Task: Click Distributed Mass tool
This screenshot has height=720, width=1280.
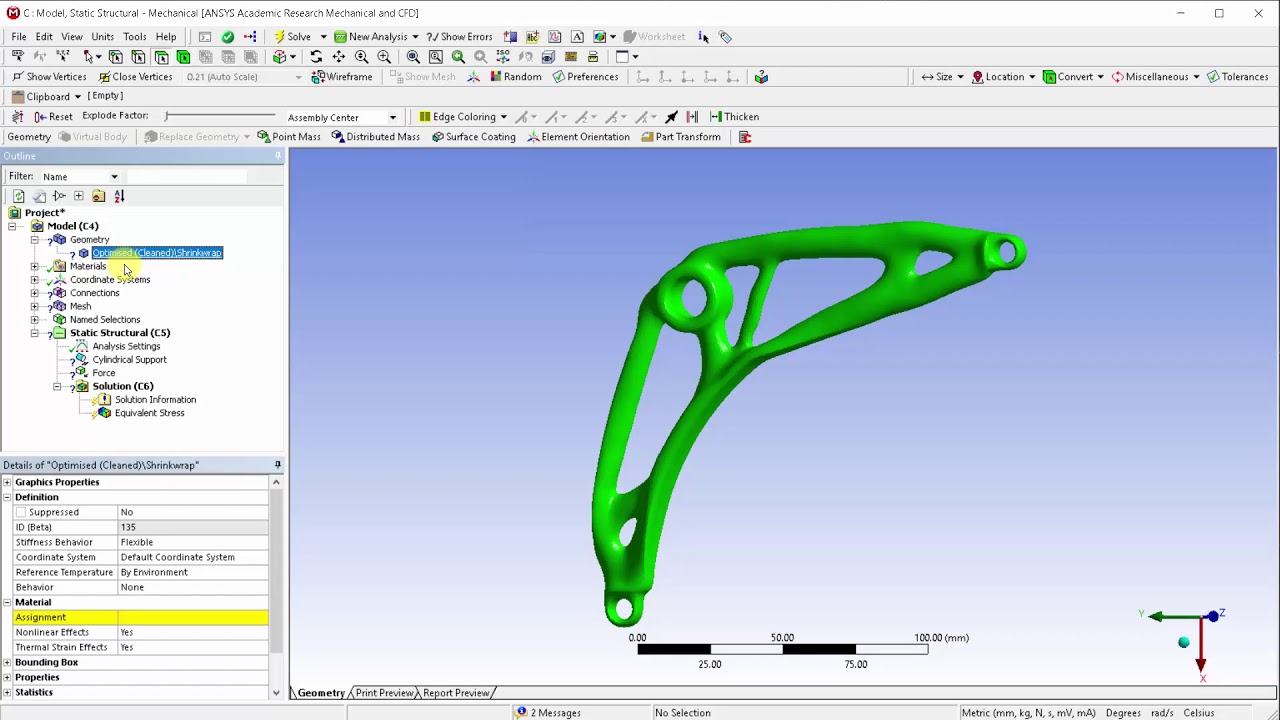Action: tap(375, 137)
